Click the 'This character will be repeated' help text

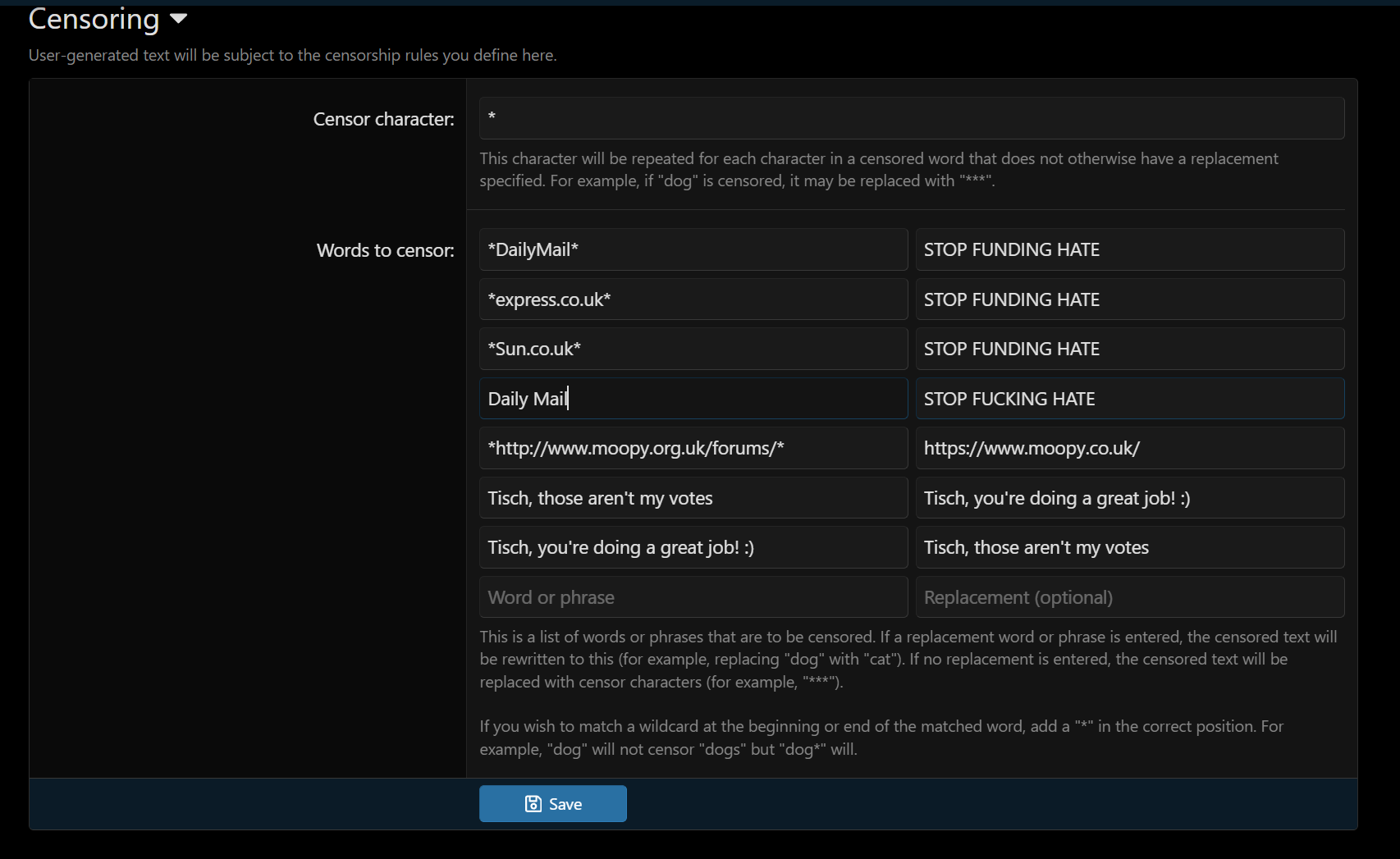879,170
